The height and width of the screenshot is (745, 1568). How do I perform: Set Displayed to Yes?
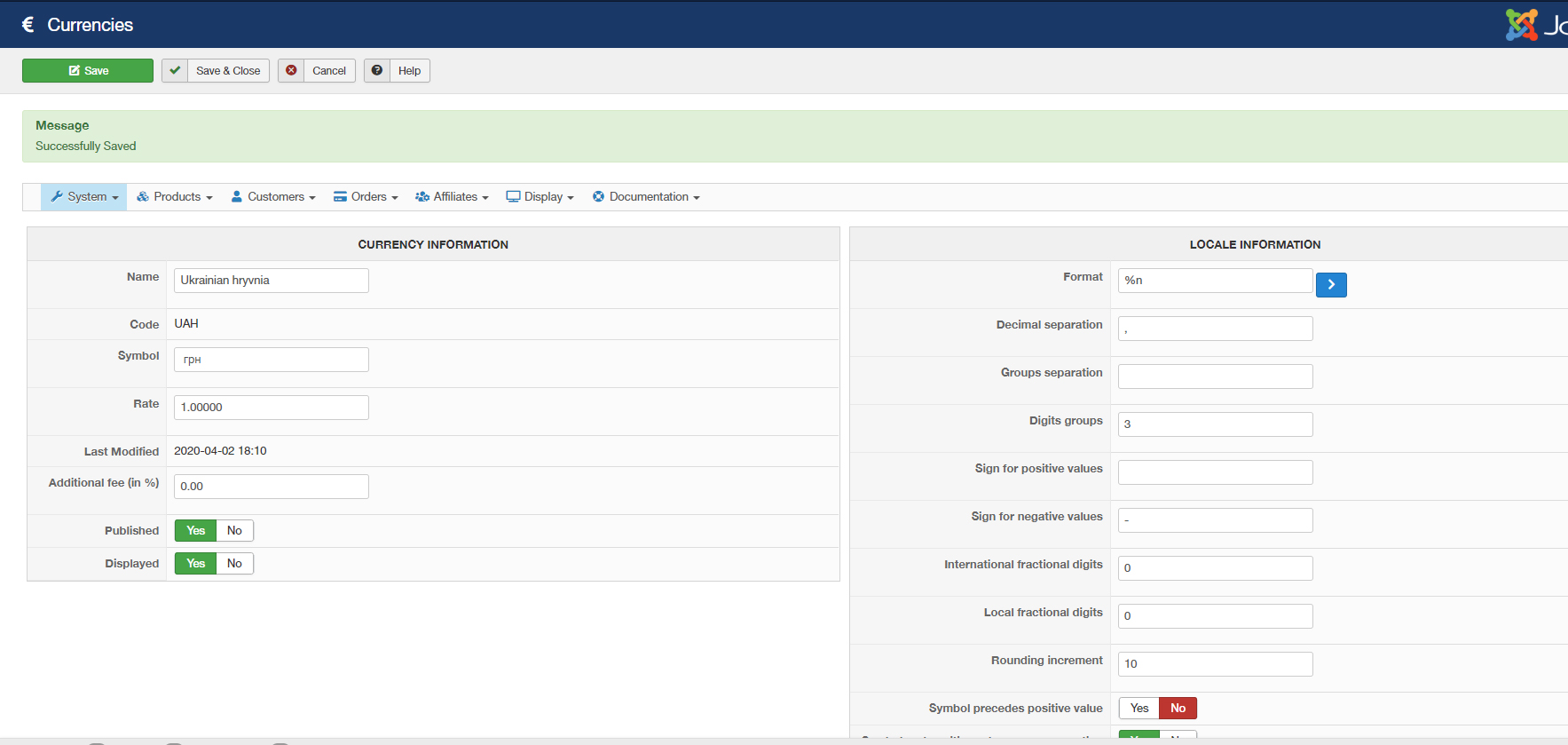tap(196, 564)
